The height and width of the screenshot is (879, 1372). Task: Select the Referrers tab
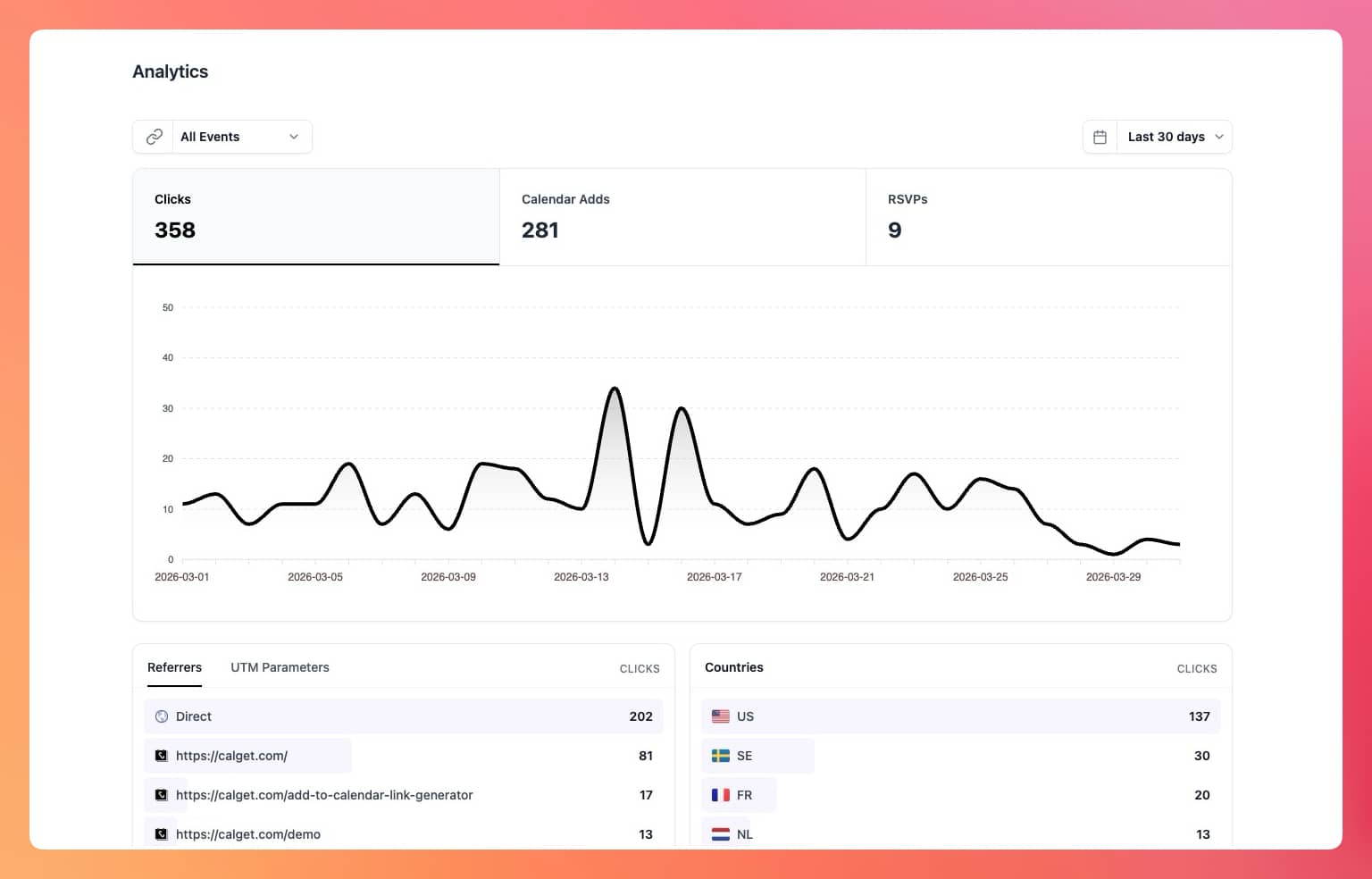pos(174,667)
